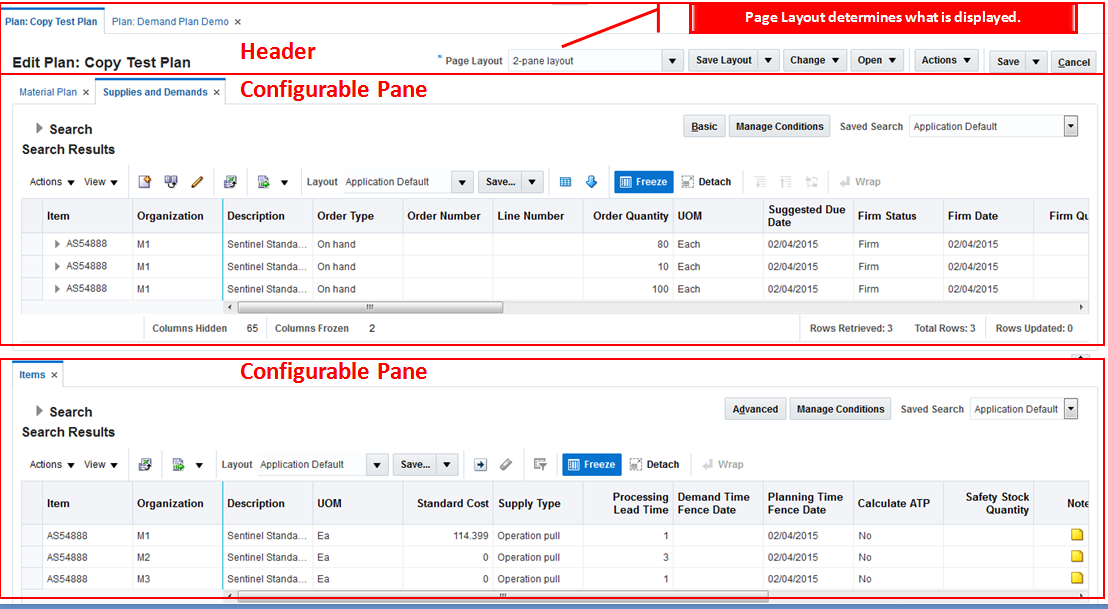Close the Supplies and Demands tab
The height and width of the screenshot is (609, 1108).
pyautogui.click(x=216, y=93)
